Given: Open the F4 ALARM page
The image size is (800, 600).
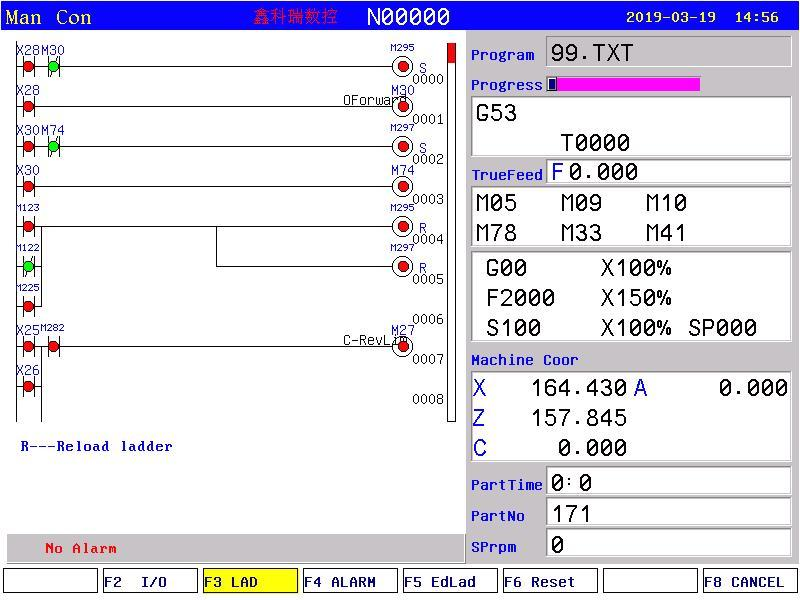Looking at the screenshot, I should coord(350,582).
